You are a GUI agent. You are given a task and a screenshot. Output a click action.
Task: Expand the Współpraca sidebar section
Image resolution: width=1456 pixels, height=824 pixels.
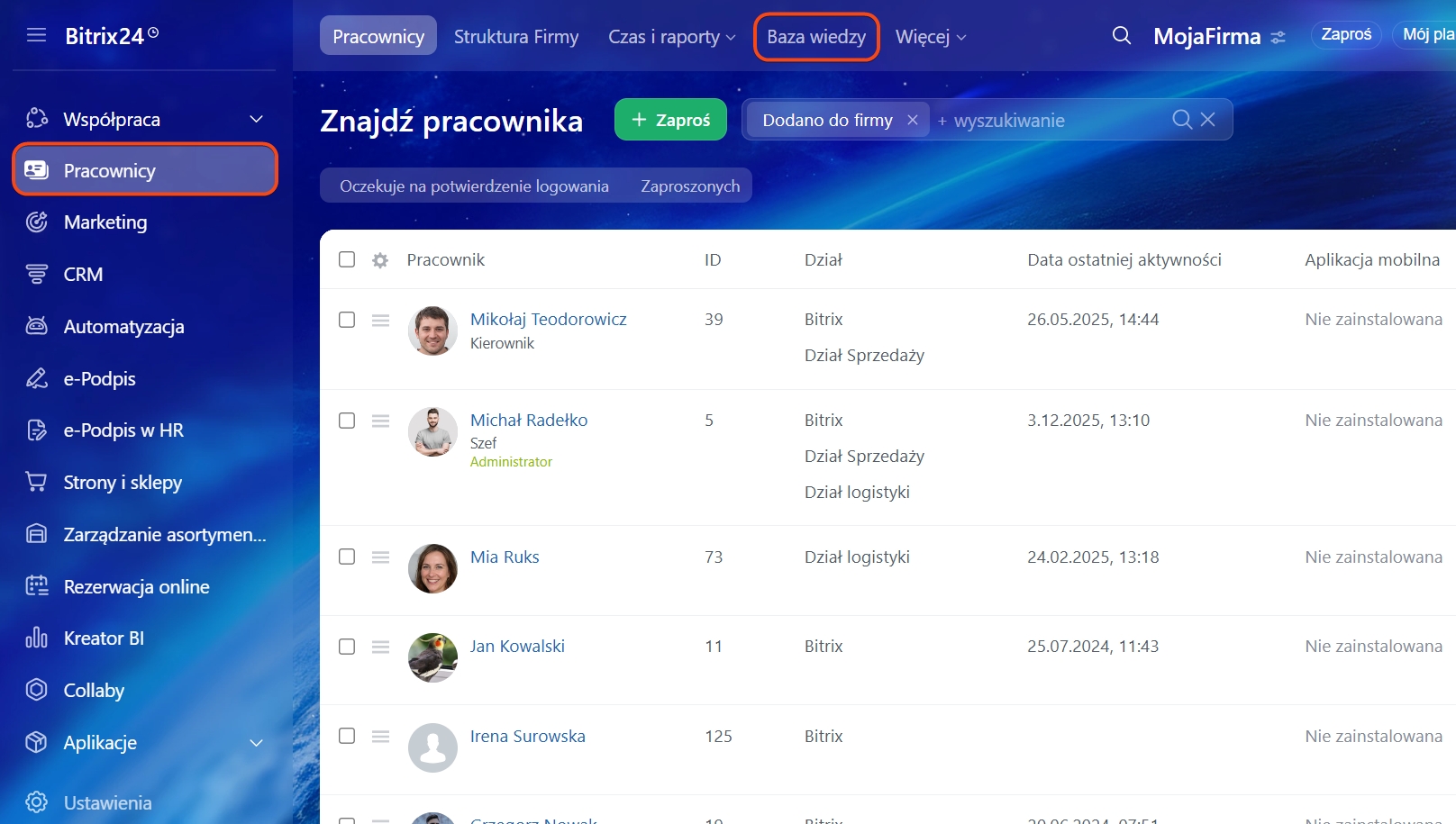256,120
